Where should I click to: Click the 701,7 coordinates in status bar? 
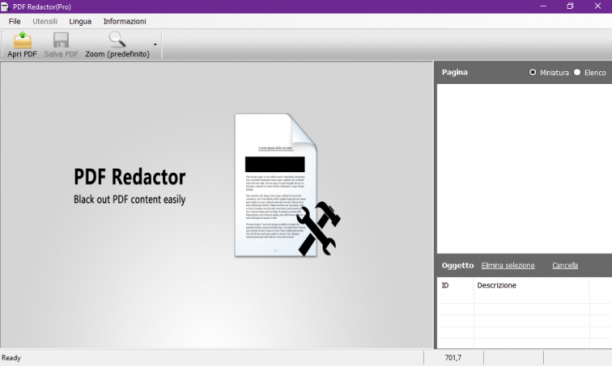point(453,358)
